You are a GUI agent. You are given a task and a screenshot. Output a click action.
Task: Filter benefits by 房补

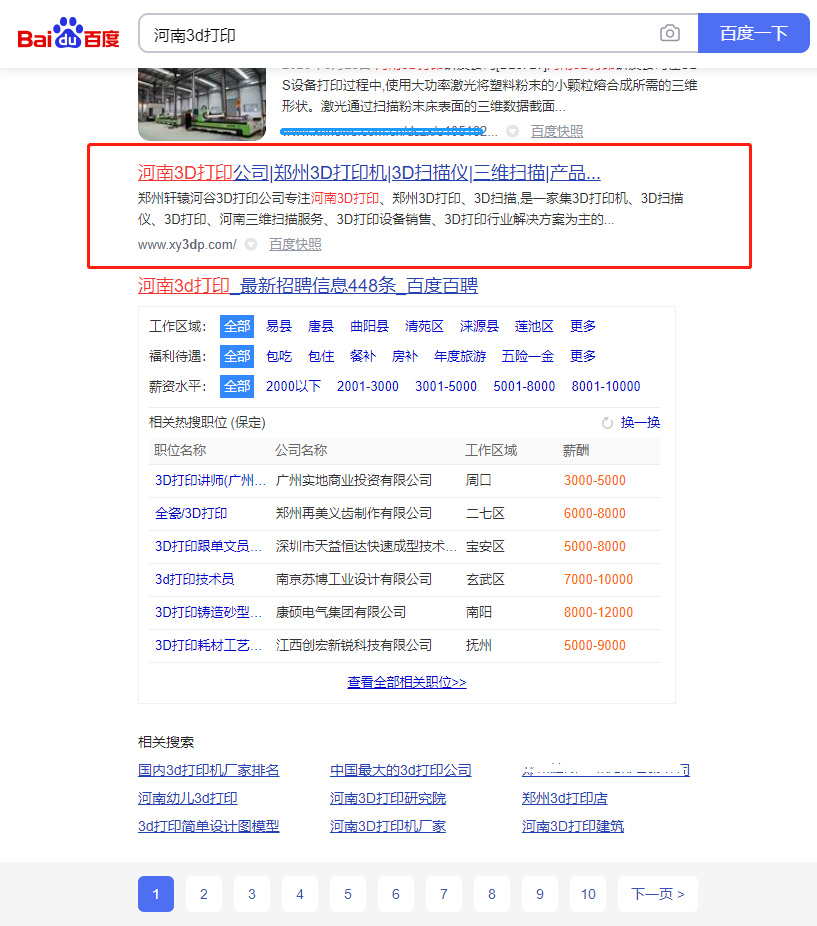pyautogui.click(x=405, y=356)
